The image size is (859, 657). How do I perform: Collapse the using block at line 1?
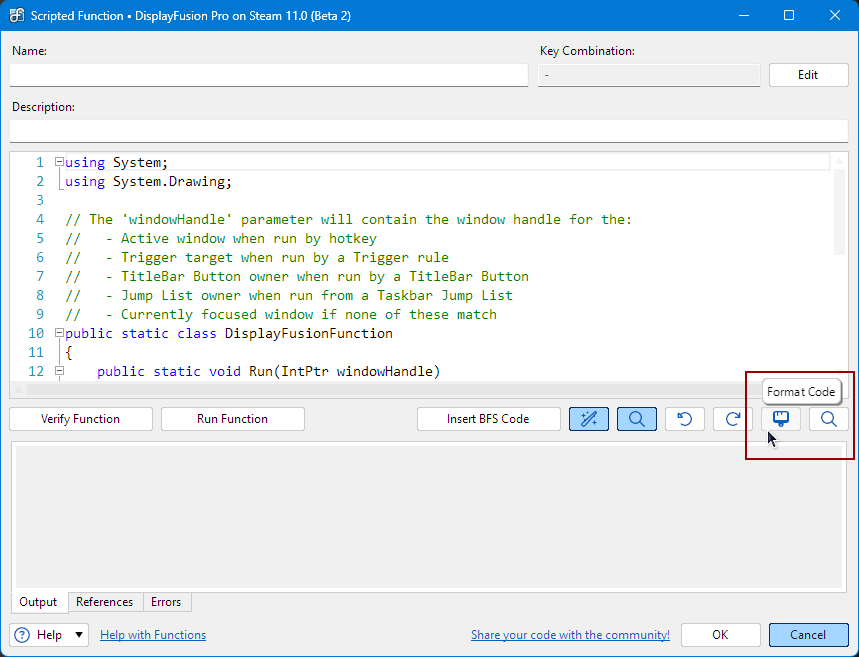tap(59, 162)
